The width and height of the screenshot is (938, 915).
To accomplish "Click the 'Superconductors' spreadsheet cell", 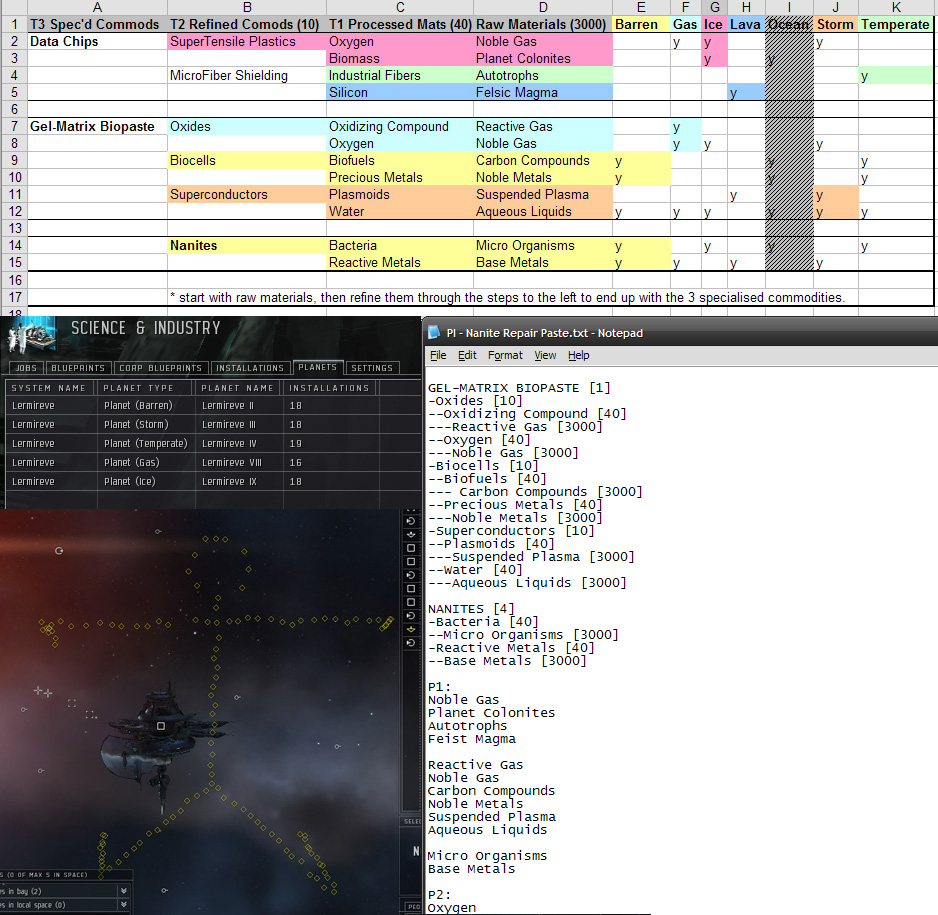I will pos(247,194).
